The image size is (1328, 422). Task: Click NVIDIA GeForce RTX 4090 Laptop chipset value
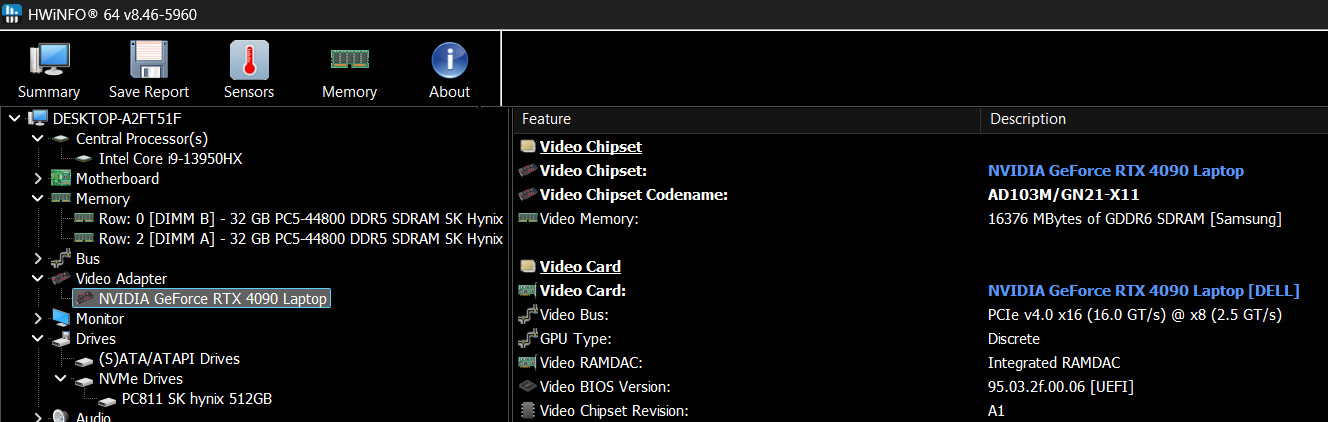(1116, 171)
